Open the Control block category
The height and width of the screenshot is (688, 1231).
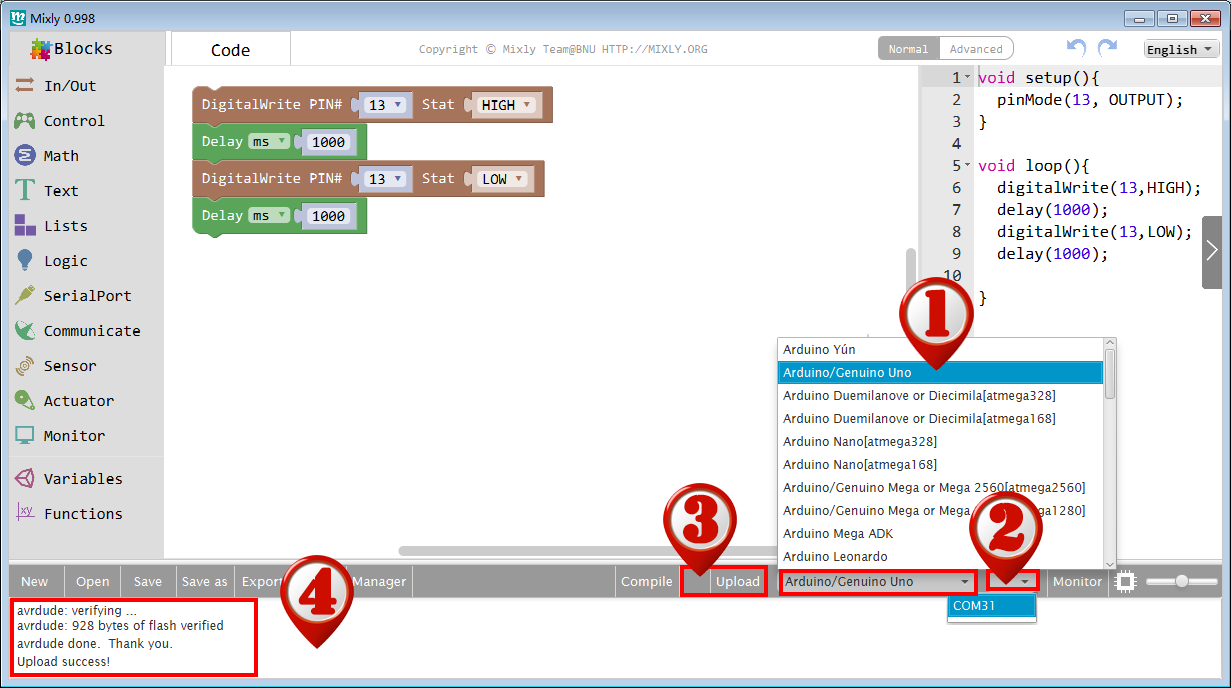coord(74,121)
